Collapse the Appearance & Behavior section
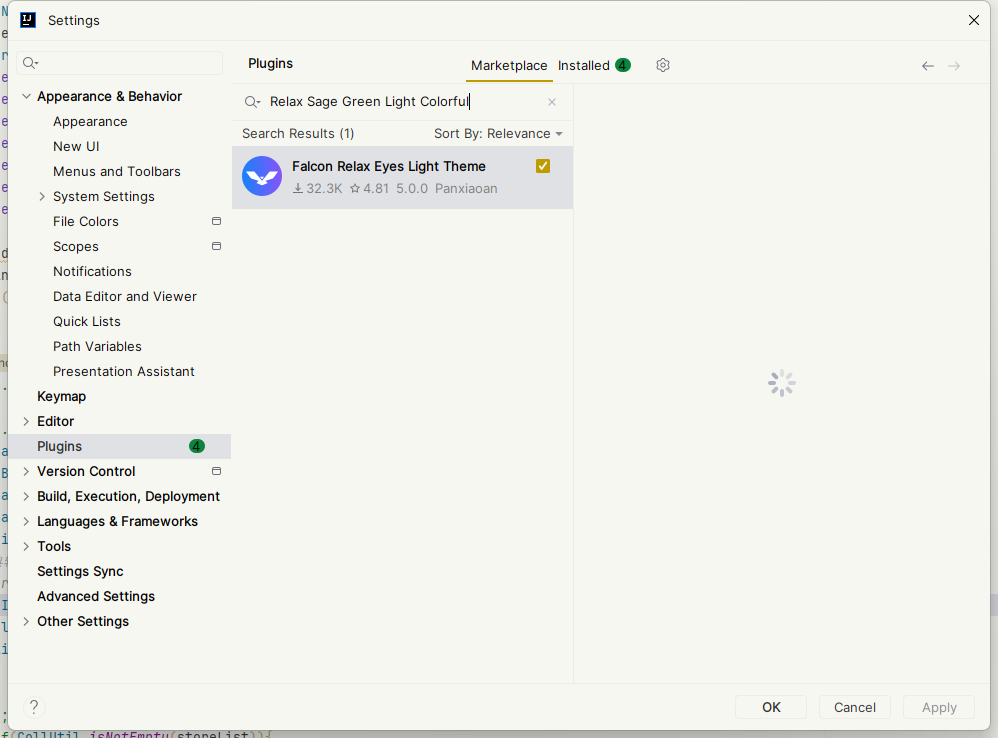The height and width of the screenshot is (738, 998). pos(26,97)
